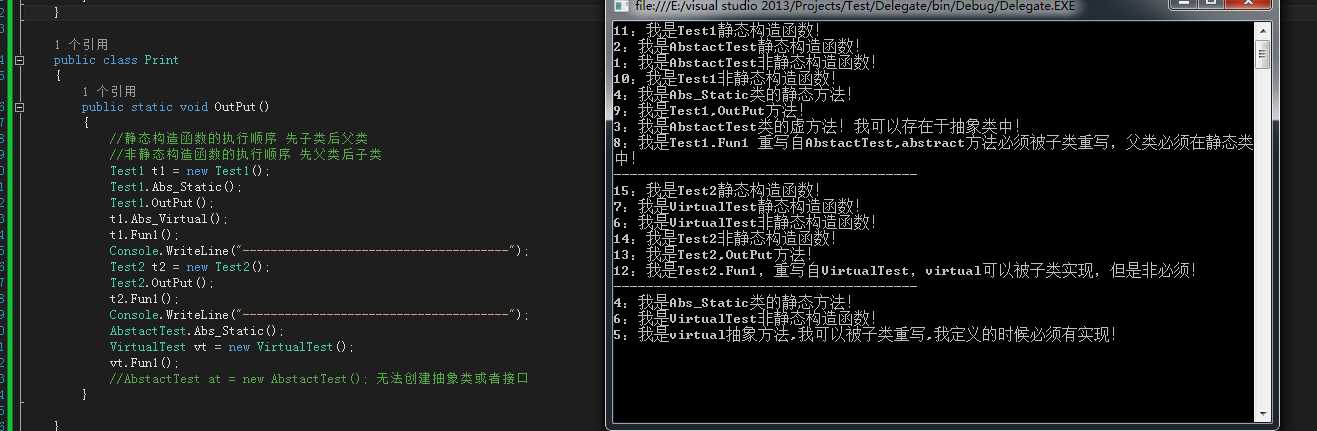This screenshot has width=1317, height=431.
Task: Click the line "vt.Fun1();"
Action: coord(145,363)
